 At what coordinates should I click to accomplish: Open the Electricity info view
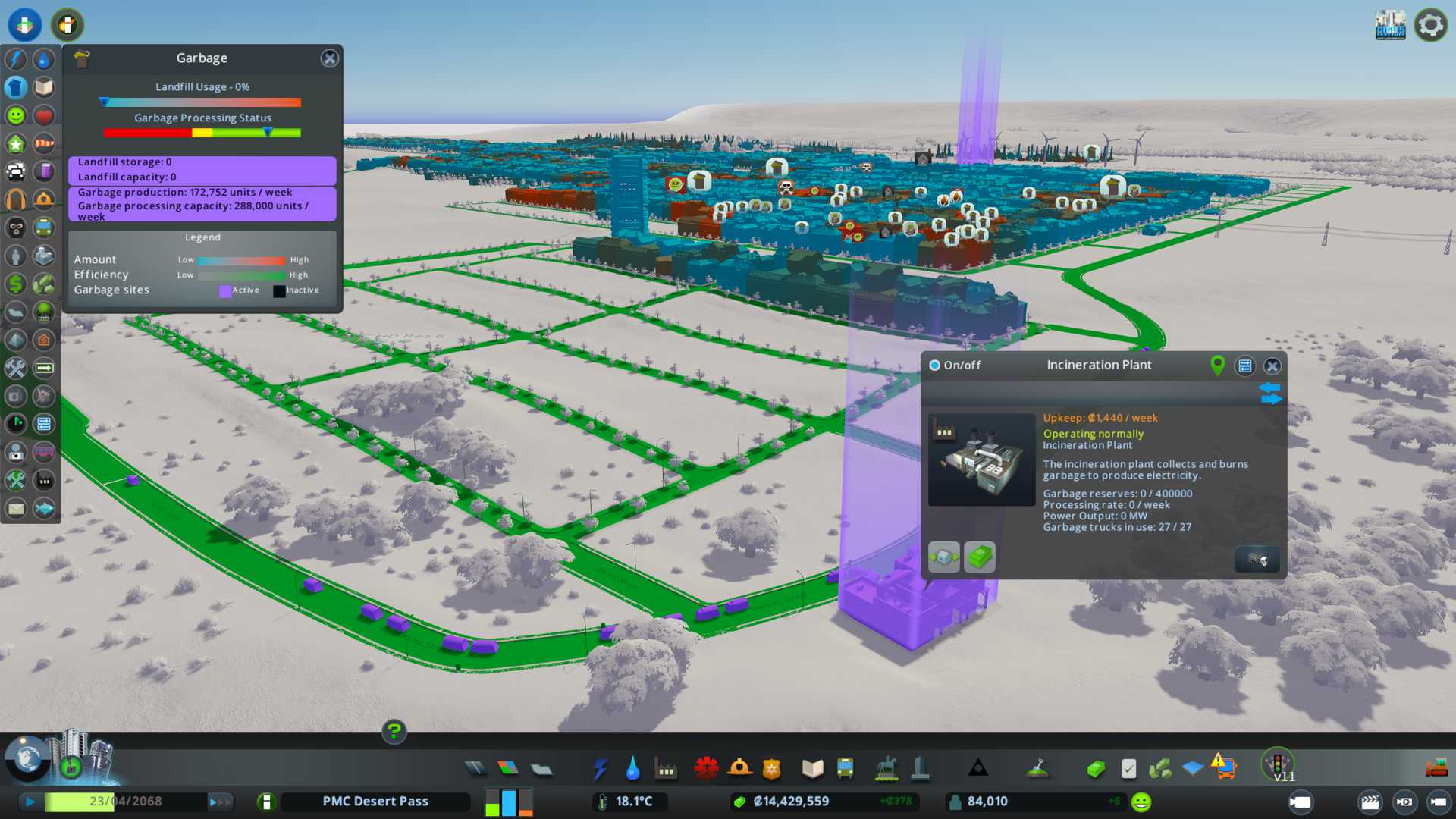16,59
